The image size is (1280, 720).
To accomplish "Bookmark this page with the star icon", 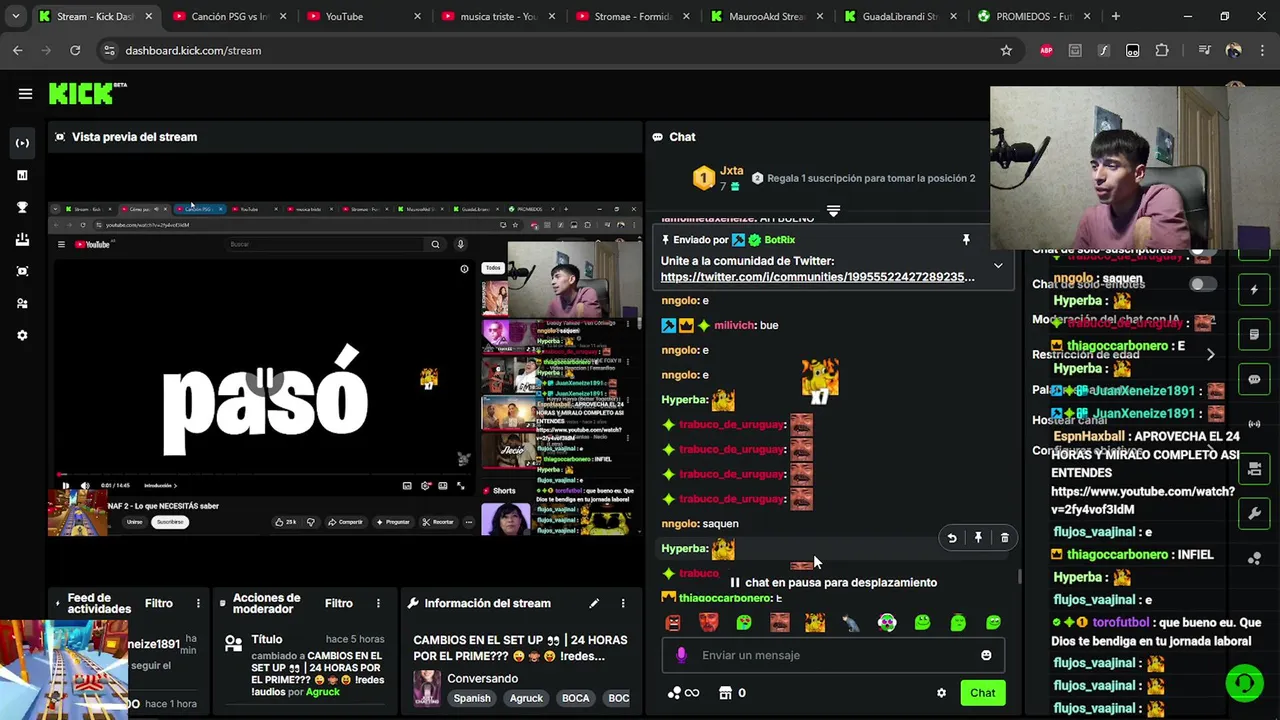I will click(x=1006, y=50).
